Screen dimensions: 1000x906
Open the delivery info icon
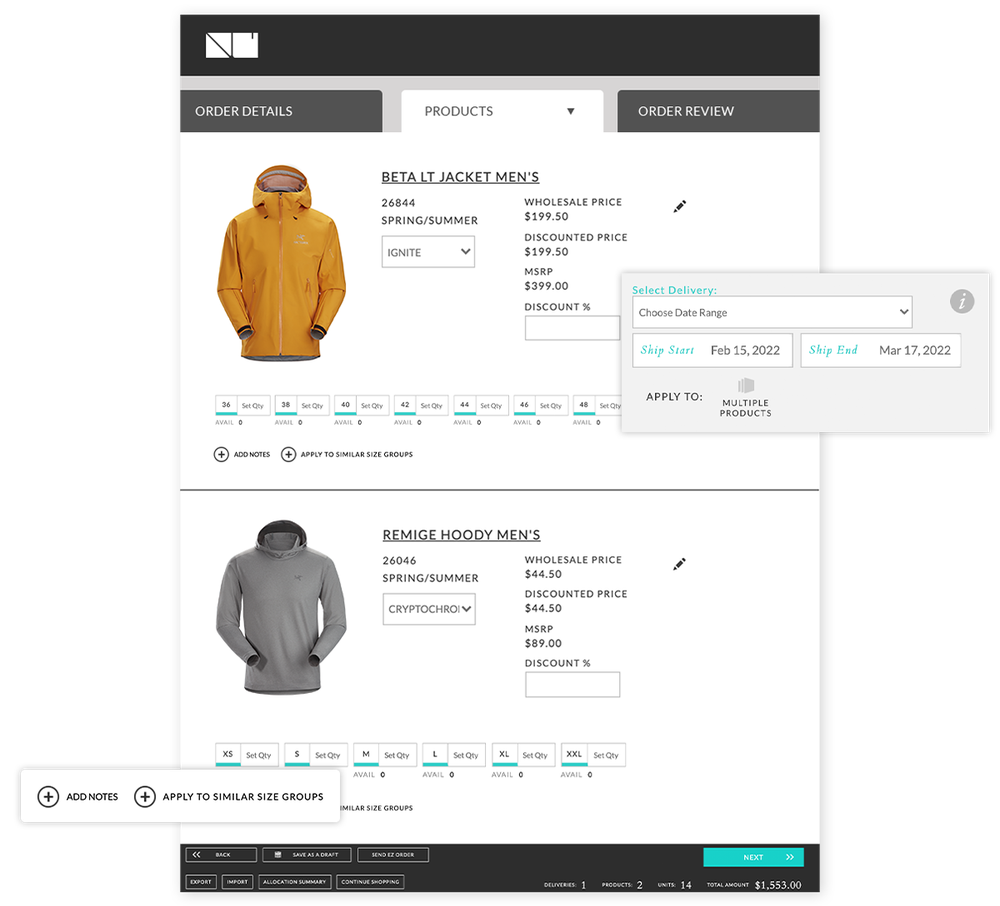[x=962, y=301]
